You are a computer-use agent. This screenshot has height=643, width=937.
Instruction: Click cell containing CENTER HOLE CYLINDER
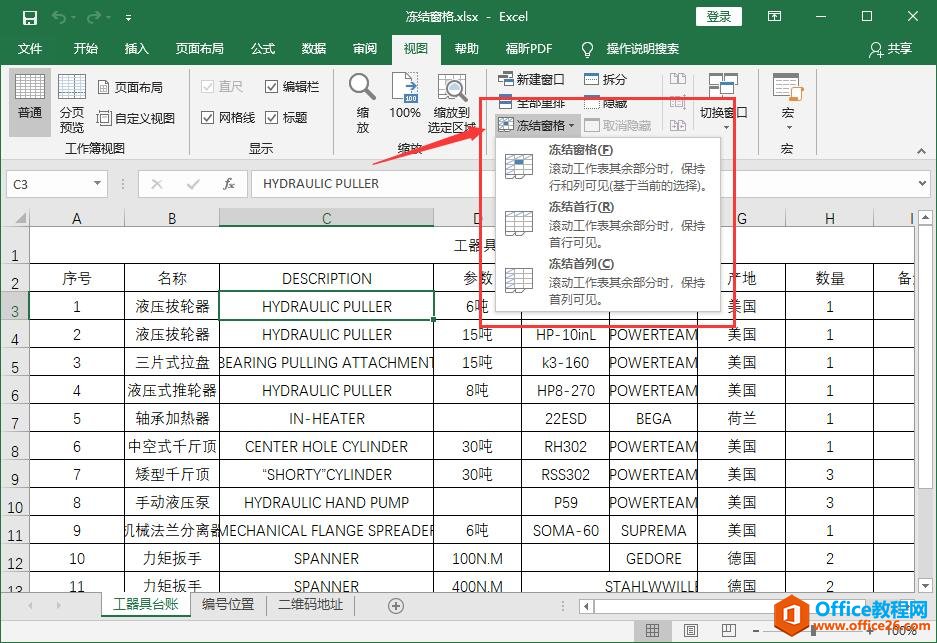pyautogui.click(x=326, y=446)
